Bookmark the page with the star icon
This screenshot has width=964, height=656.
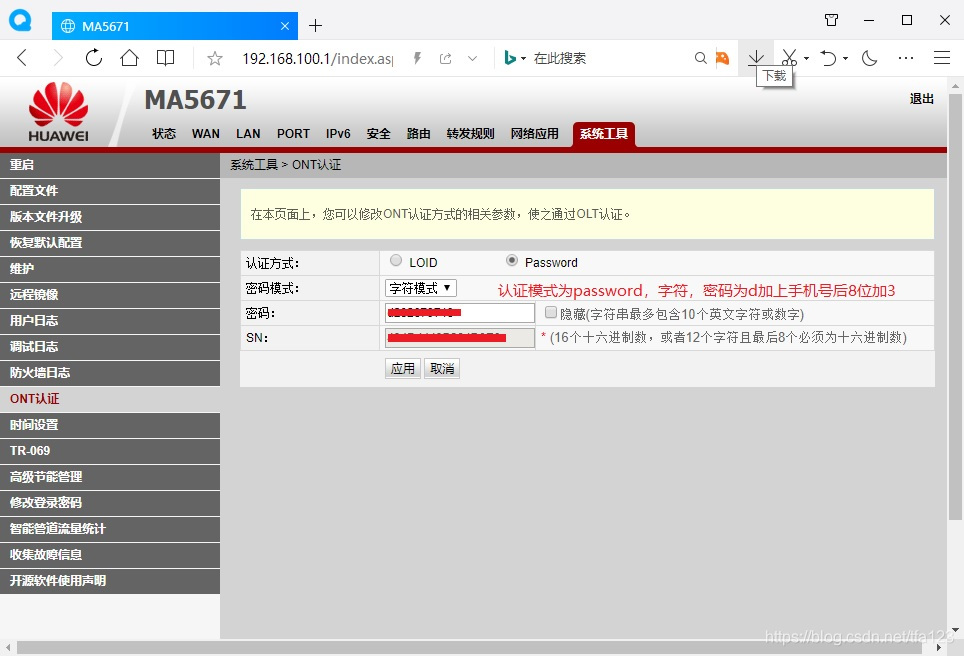(x=215, y=58)
